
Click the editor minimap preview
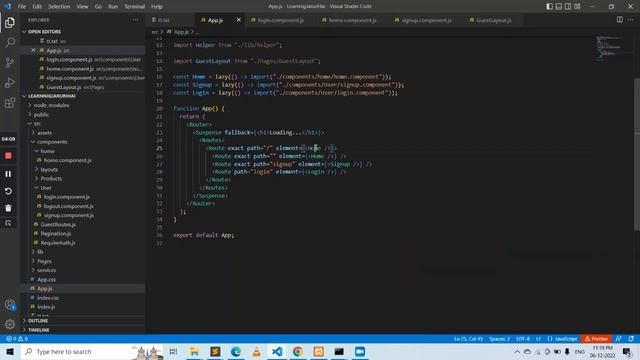coord(610,48)
